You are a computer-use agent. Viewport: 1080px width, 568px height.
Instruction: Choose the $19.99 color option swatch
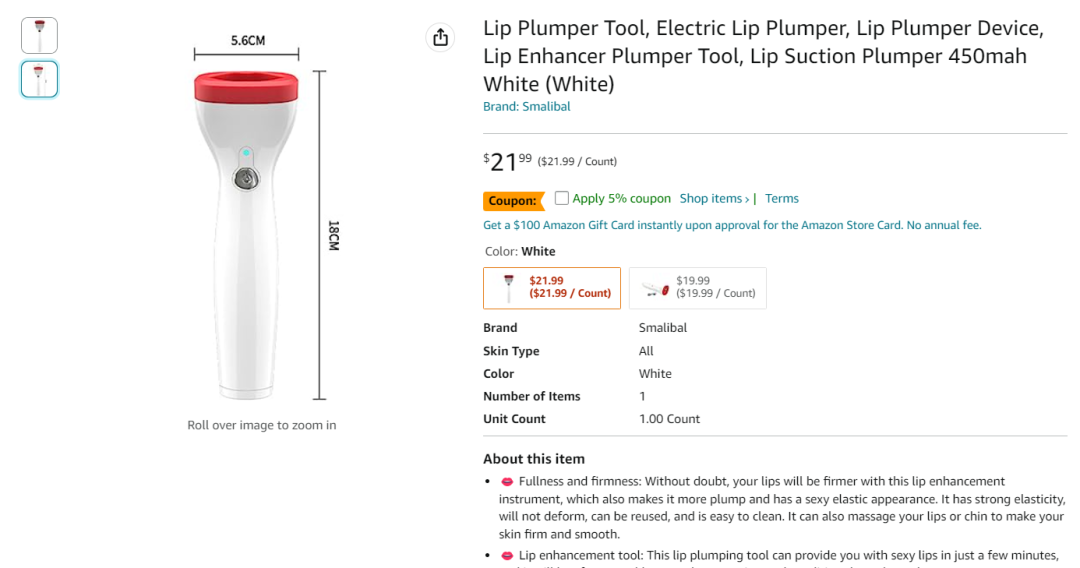coord(698,288)
